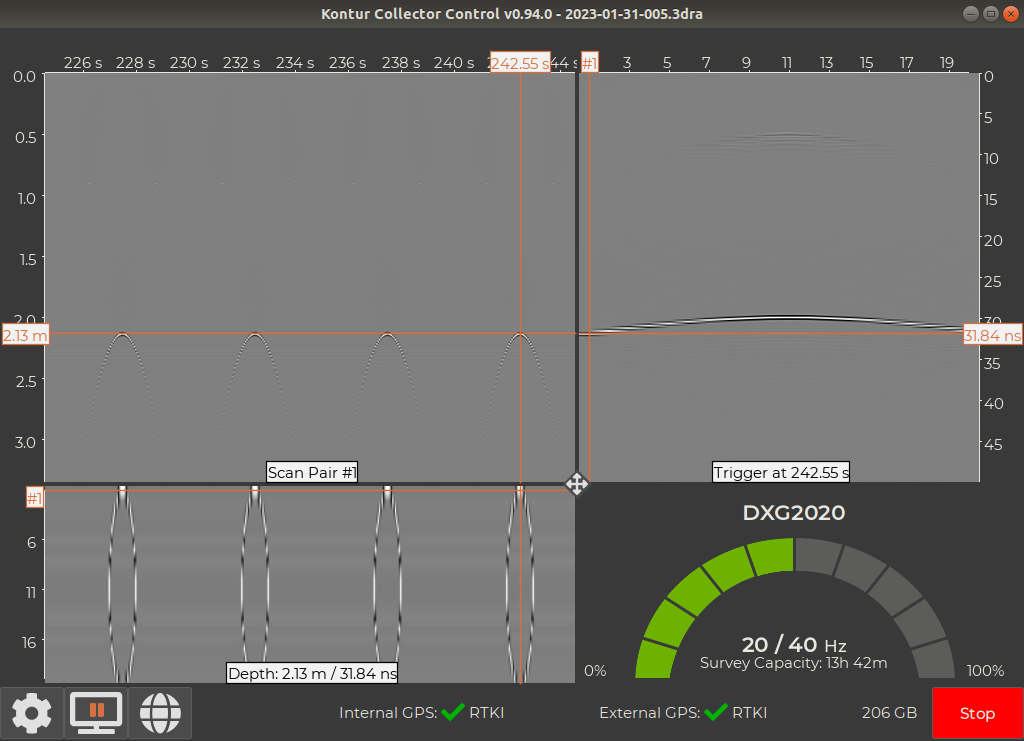This screenshot has width=1024, height=741.
Task: Maximize the Kontur Collector Control window
Action: click(991, 14)
